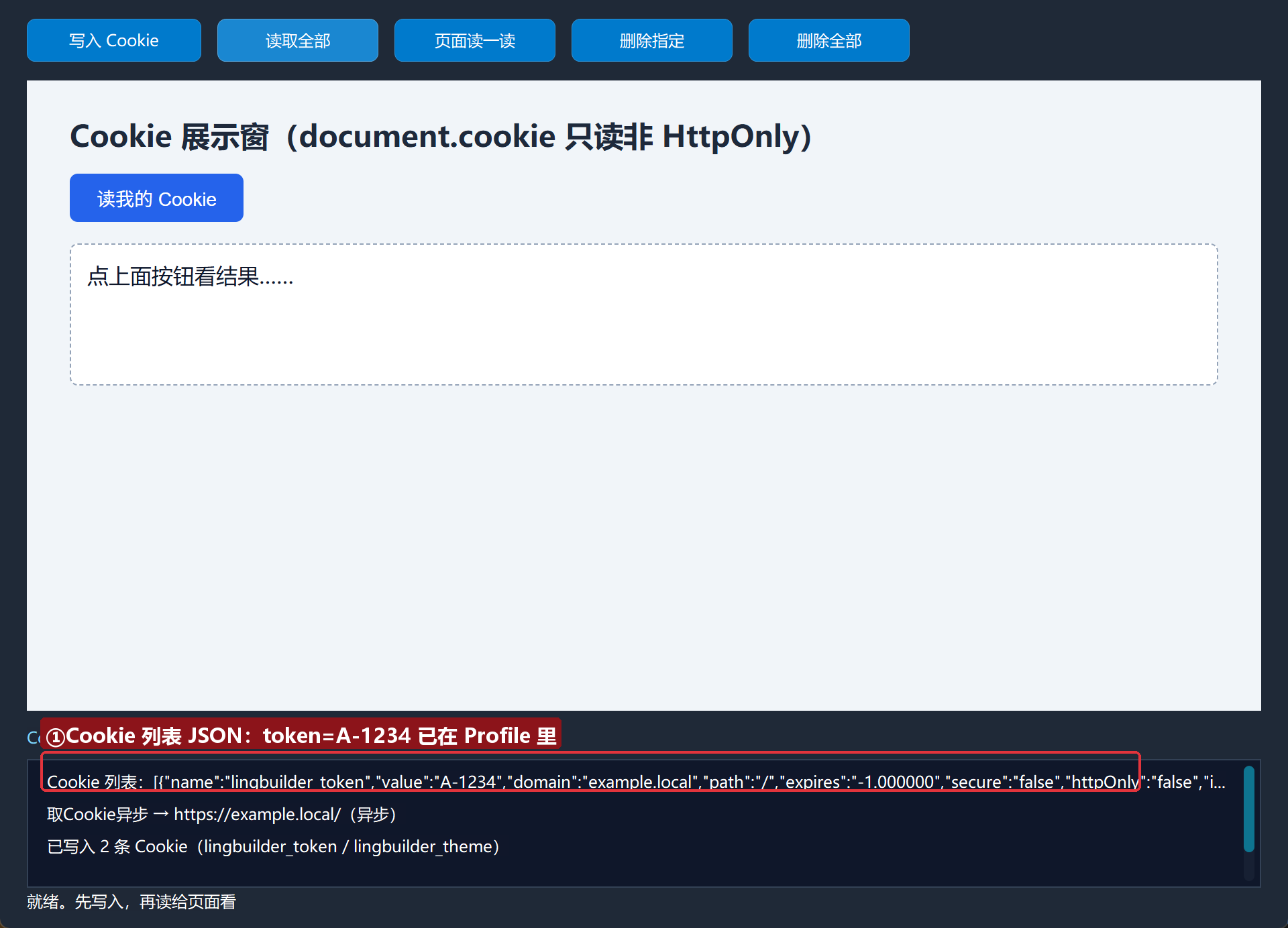1288x928 pixels.
Task: Click the 读我的 Cookie button
Action: [x=156, y=198]
